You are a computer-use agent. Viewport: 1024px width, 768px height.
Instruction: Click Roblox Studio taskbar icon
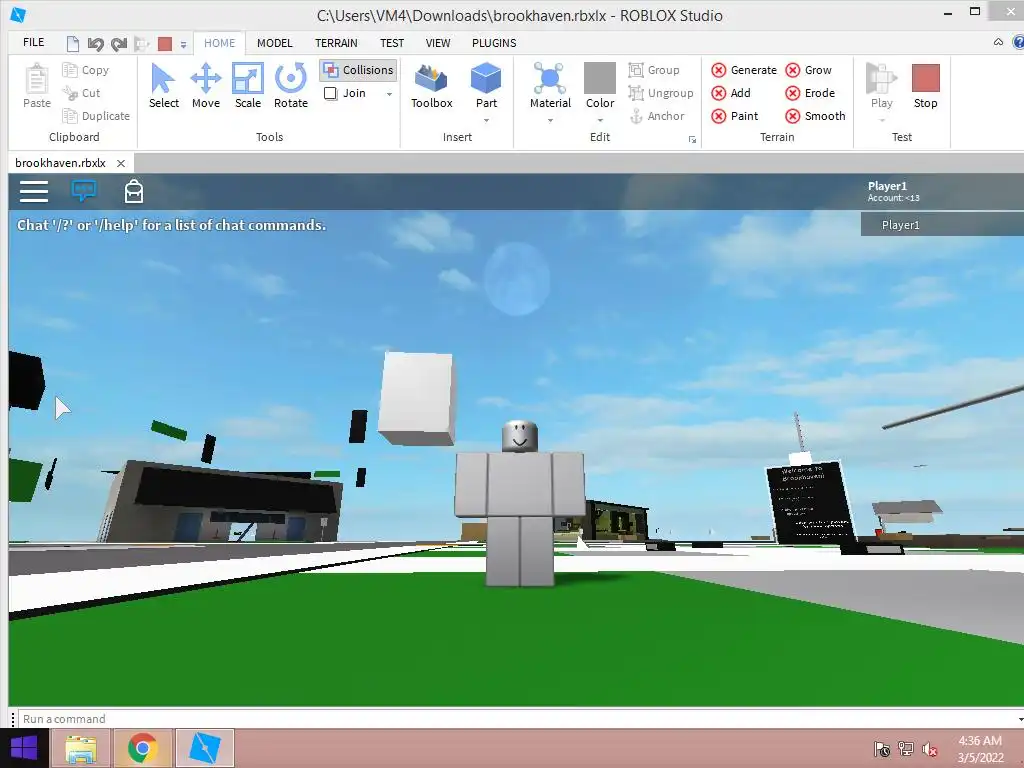(x=204, y=748)
